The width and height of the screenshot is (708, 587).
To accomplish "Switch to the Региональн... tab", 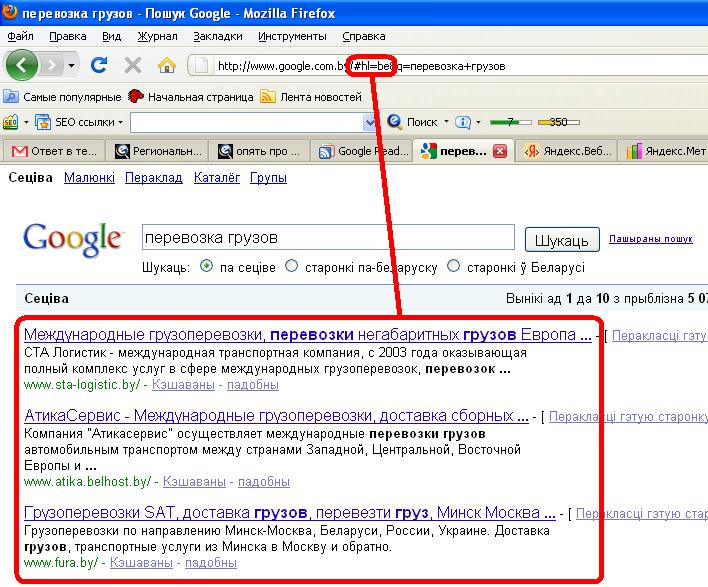I will [x=157, y=151].
